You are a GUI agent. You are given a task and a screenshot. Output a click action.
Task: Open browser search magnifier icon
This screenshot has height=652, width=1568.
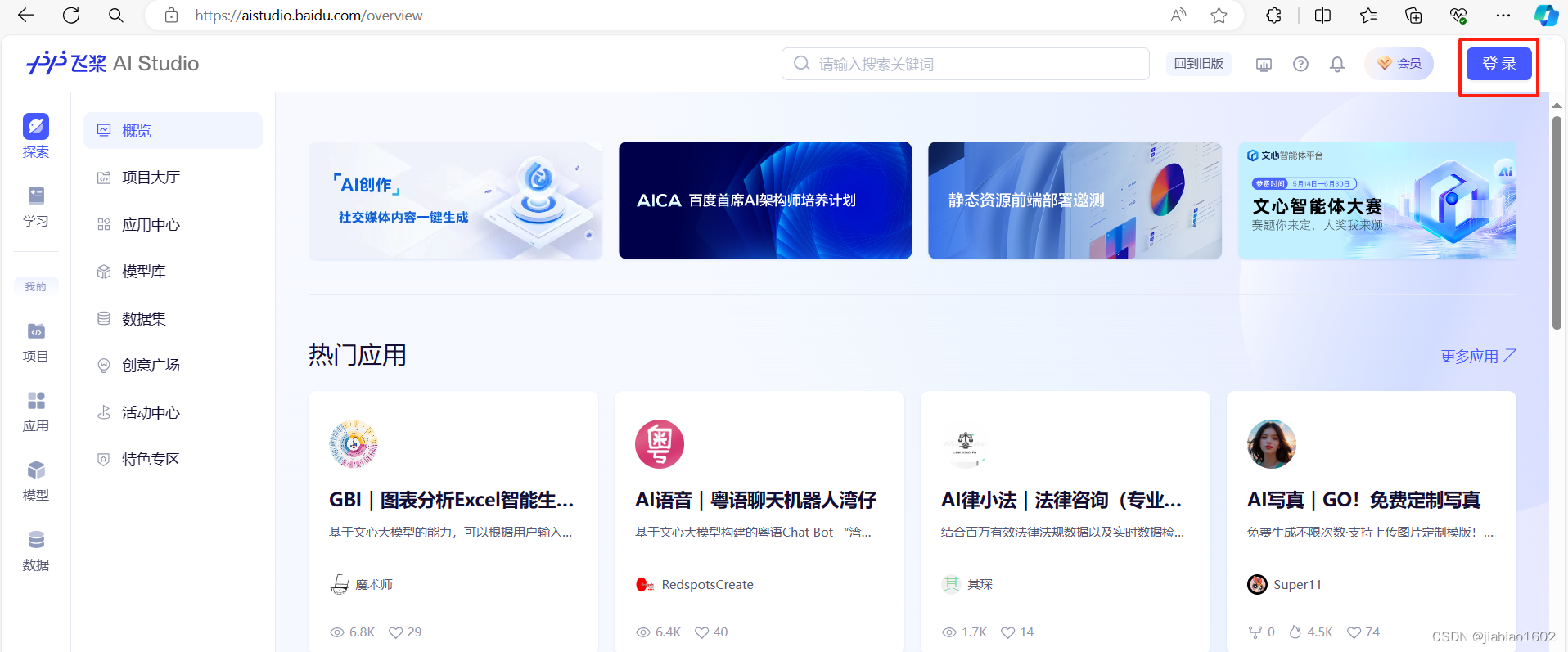[116, 16]
